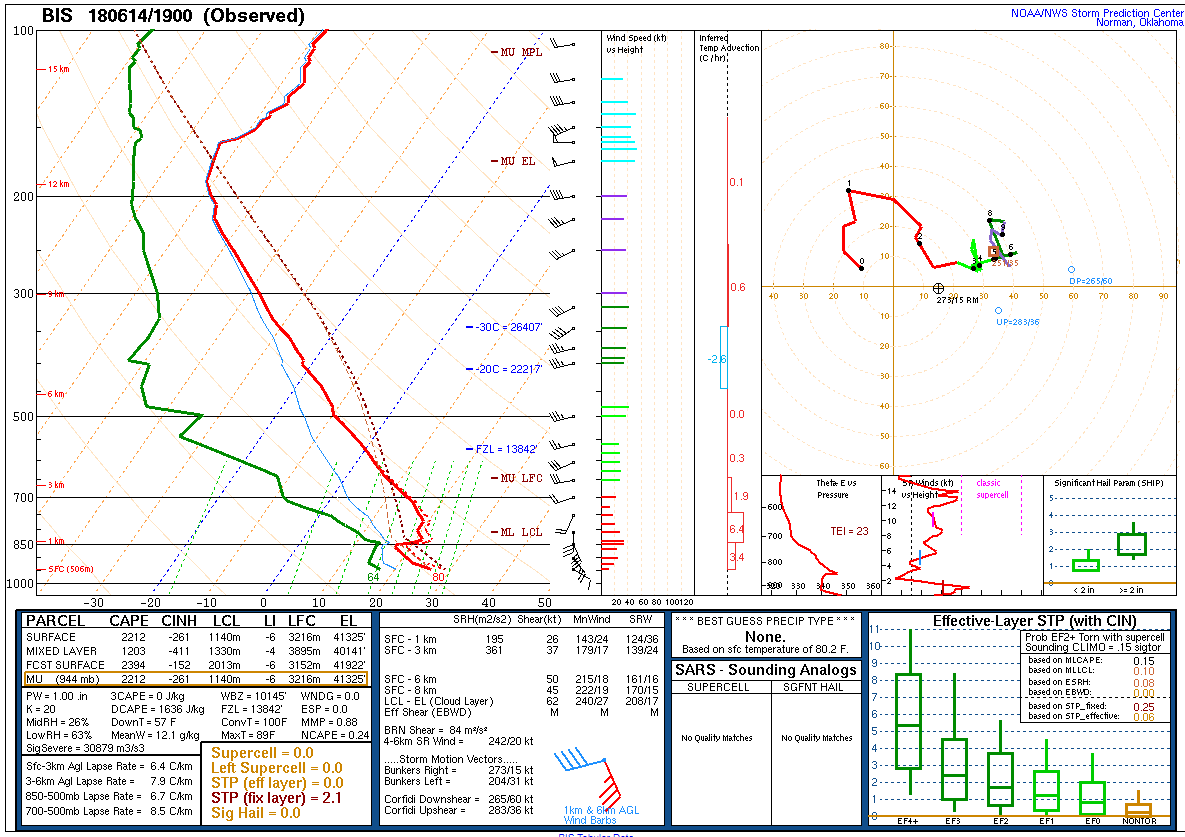The height and width of the screenshot is (837, 1185).
Task: Click the BEST GUESS PRECIP TYPE header
Action: (x=765, y=621)
